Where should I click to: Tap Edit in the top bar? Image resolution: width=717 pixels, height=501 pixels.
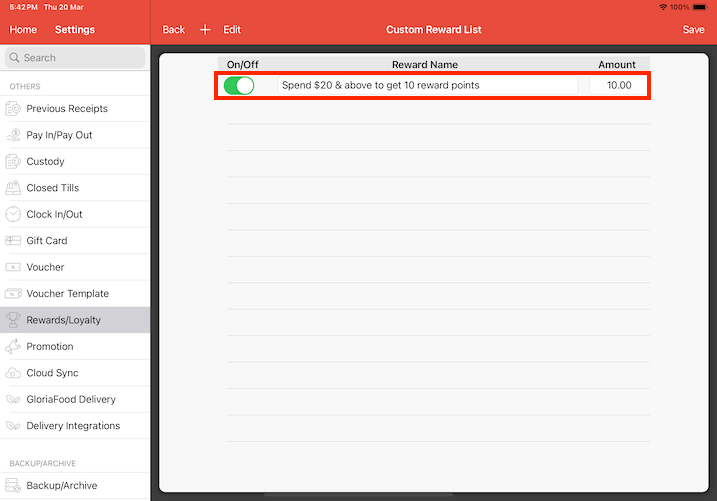(232, 30)
